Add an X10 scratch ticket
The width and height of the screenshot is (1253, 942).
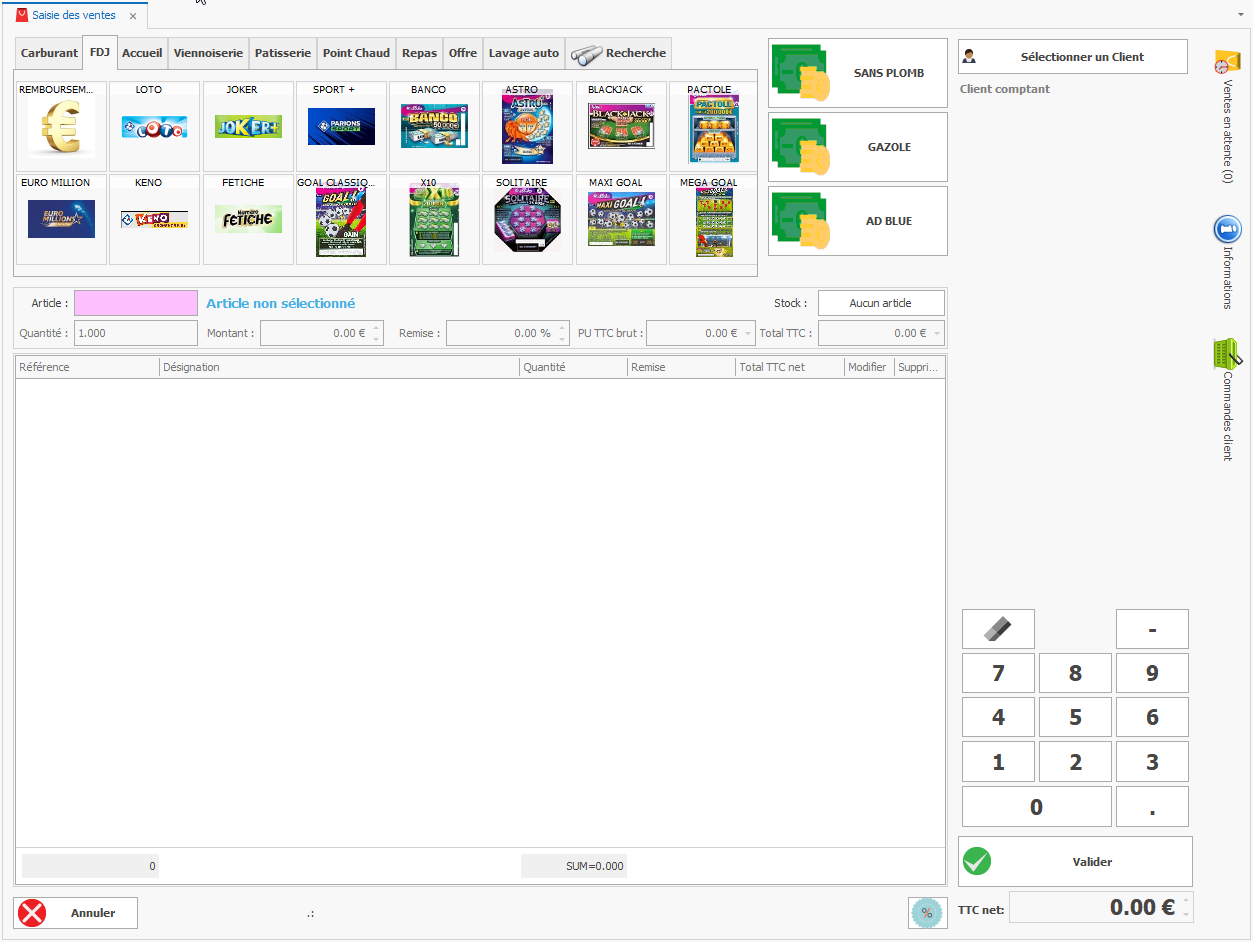tap(434, 220)
